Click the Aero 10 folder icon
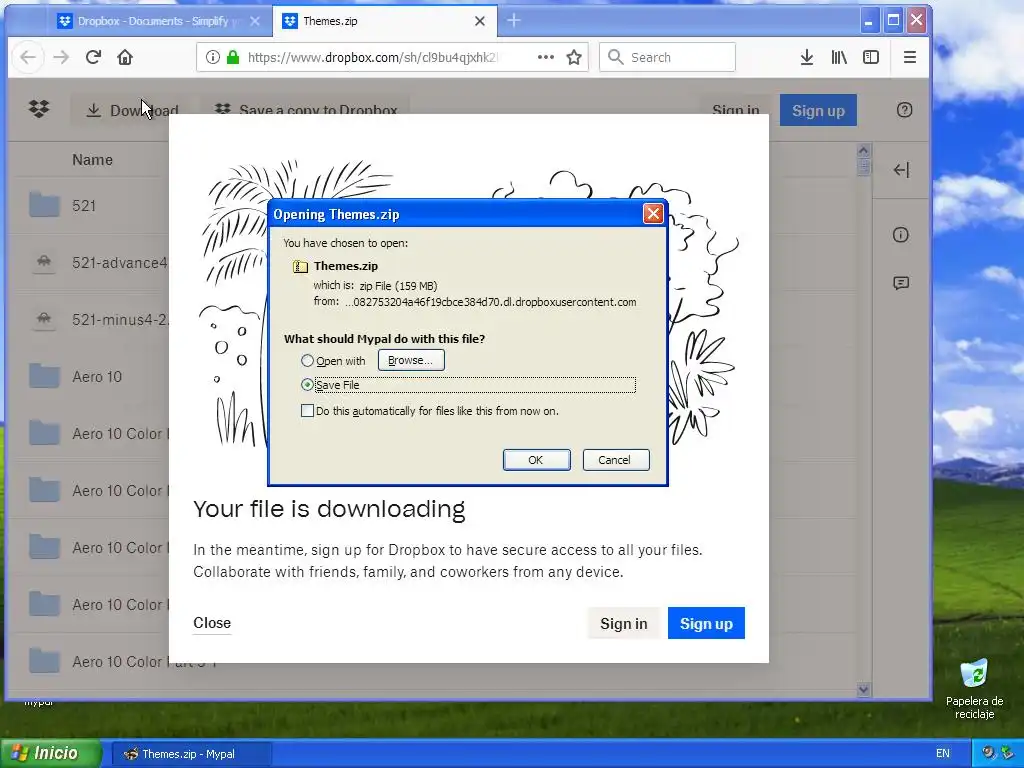Screen dimensions: 1024x768 click(44, 376)
